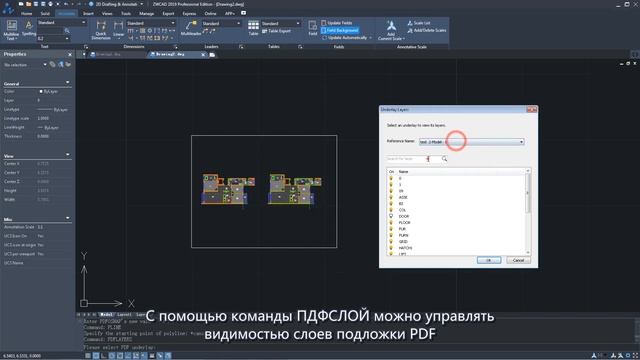Open the Multiline Text tool
Screen dimensions: 640x360
coord(11,30)
